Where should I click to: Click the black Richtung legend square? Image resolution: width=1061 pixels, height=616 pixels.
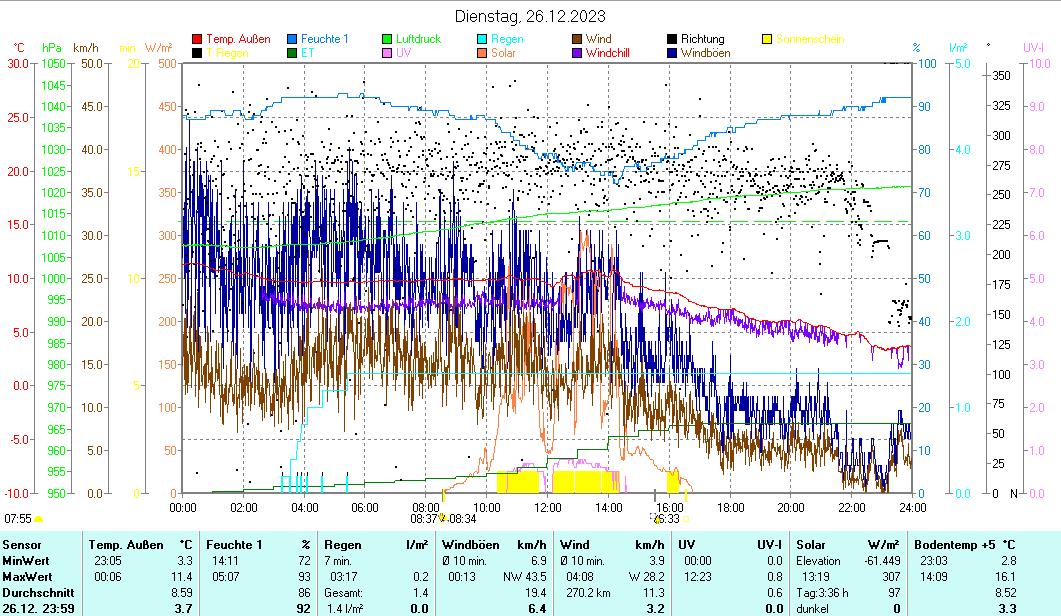(x=672, y=39)
